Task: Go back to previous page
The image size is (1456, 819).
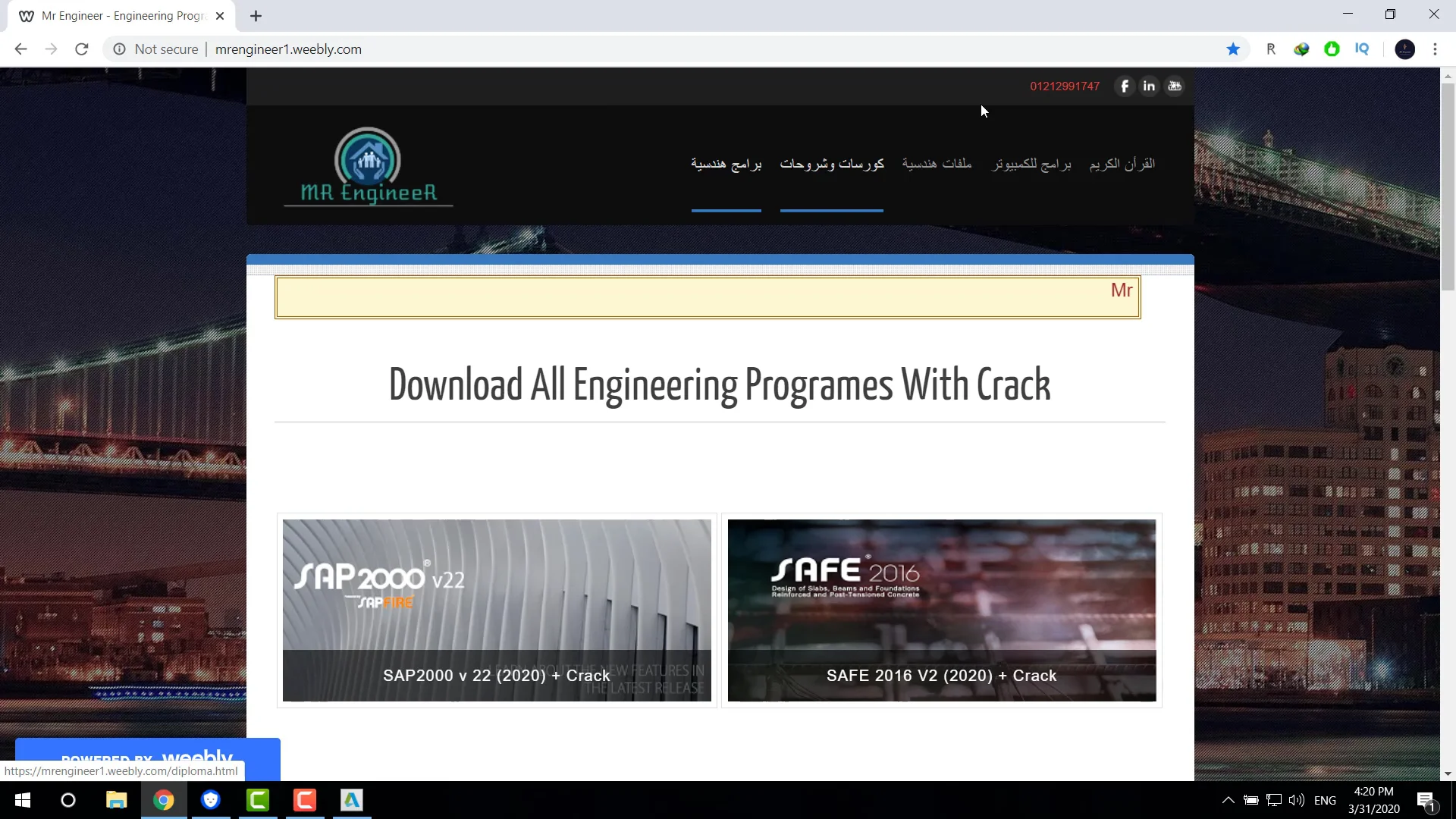Action: [20, 49]
